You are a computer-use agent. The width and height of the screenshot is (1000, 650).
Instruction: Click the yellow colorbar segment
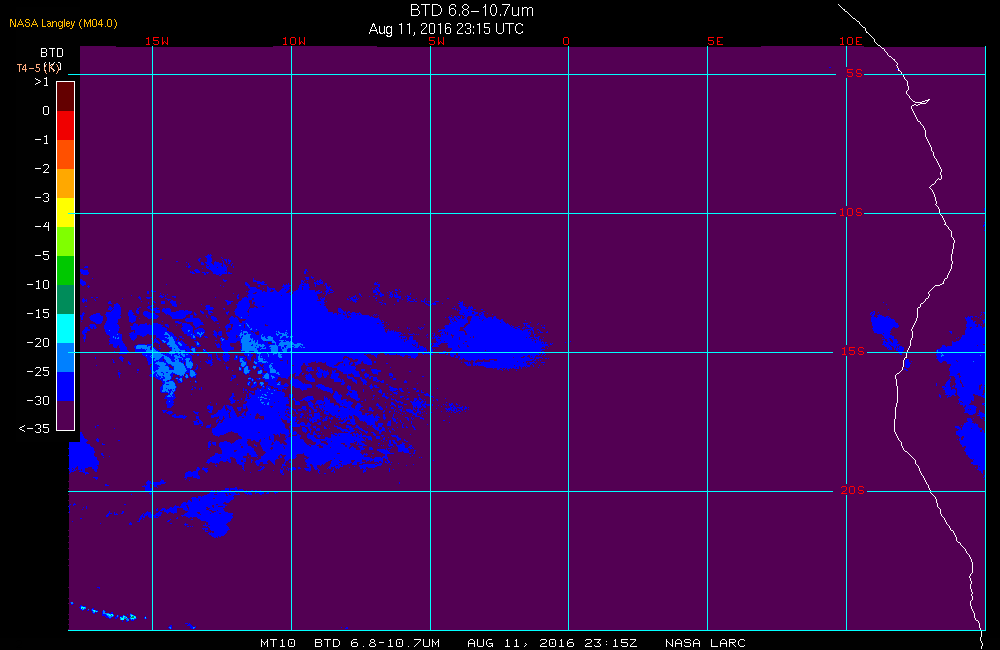(66, 212)
